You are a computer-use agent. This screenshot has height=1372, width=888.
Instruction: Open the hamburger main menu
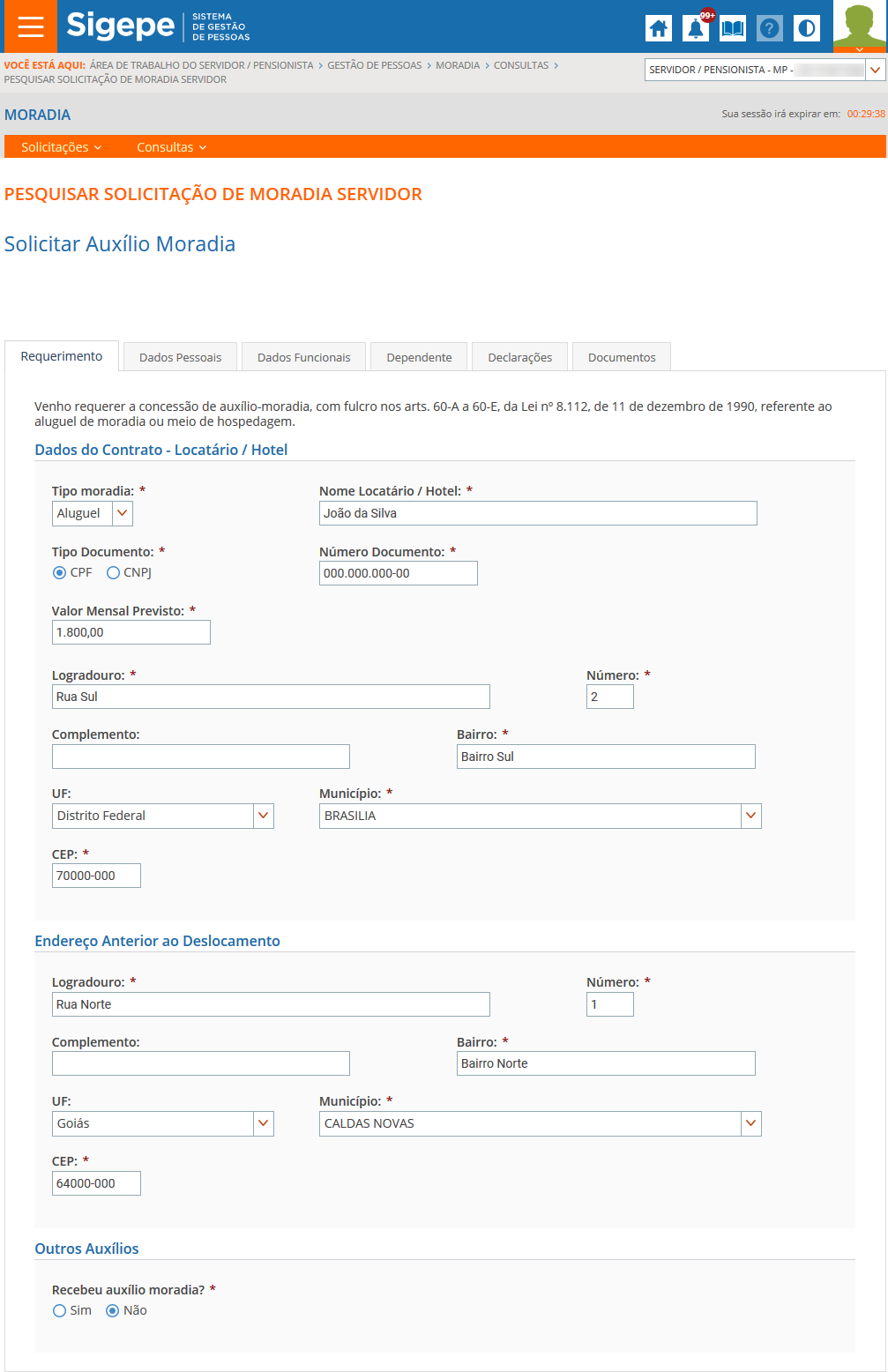coord(30,26)
